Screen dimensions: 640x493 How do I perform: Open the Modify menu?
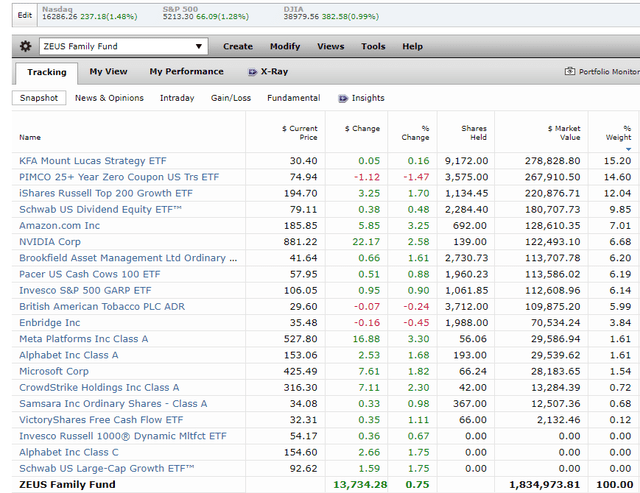click(285, 46)
